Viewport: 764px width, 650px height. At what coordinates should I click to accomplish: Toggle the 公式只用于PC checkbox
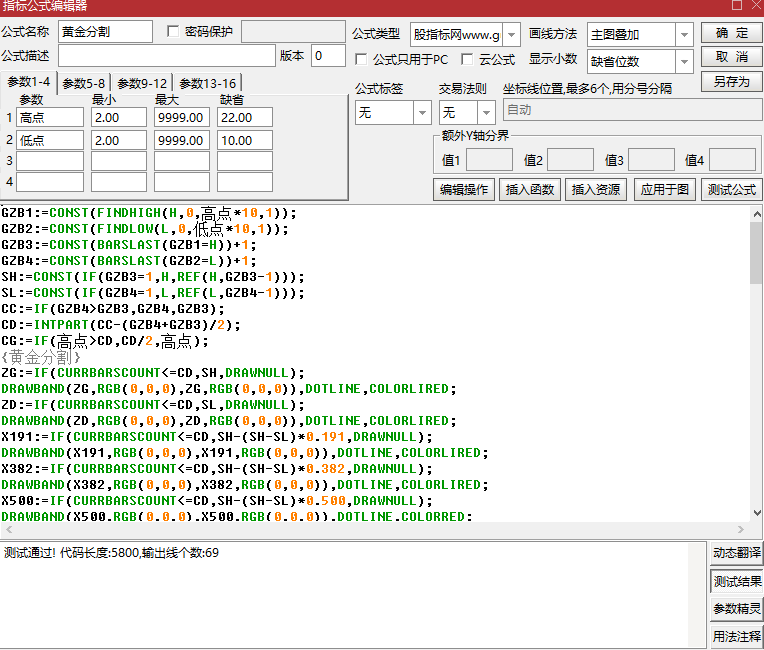[361, 59]
